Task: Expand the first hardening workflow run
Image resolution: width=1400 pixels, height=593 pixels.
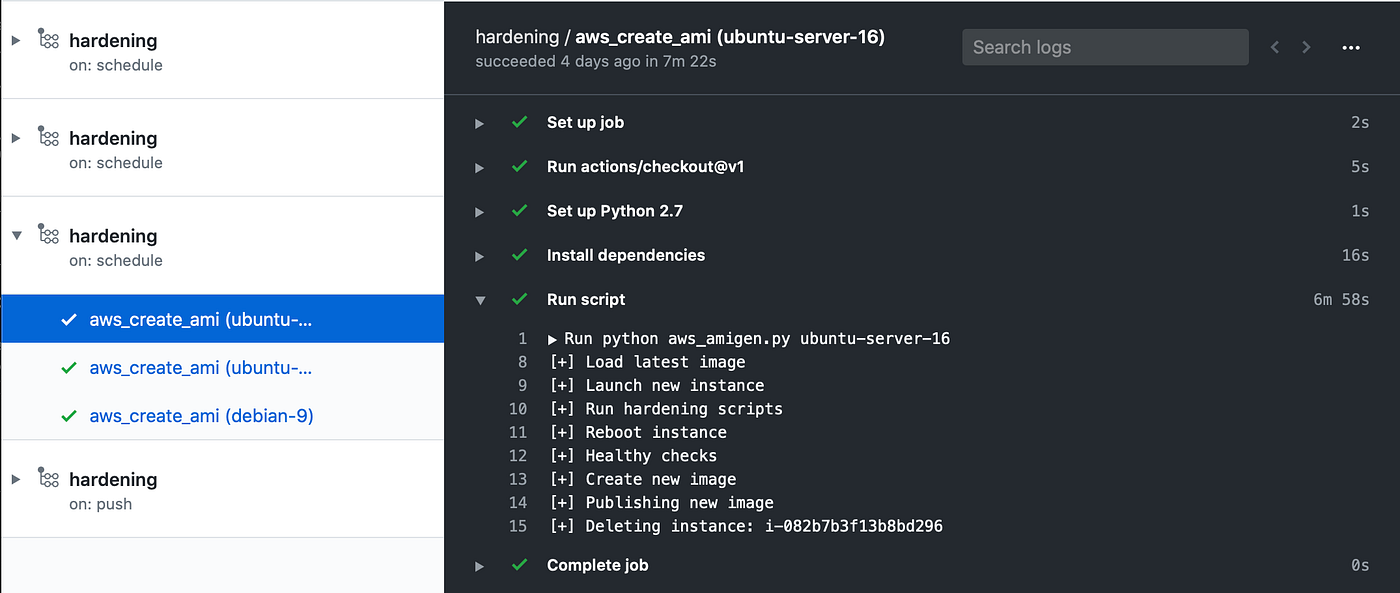Action: click(15, 40)
